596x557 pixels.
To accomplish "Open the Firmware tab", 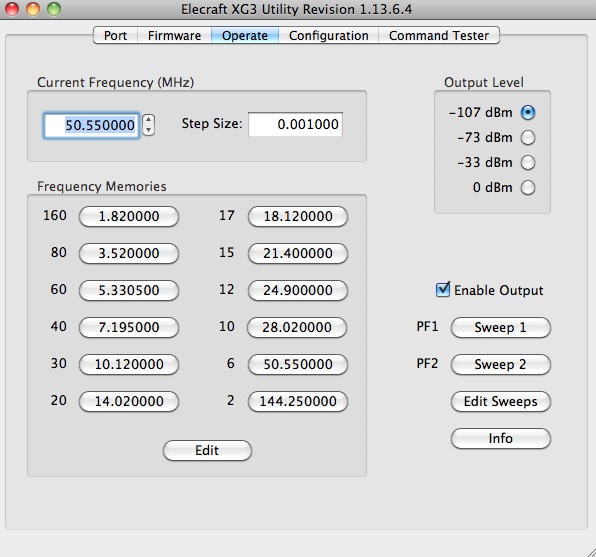I will [x=174, y=35].
